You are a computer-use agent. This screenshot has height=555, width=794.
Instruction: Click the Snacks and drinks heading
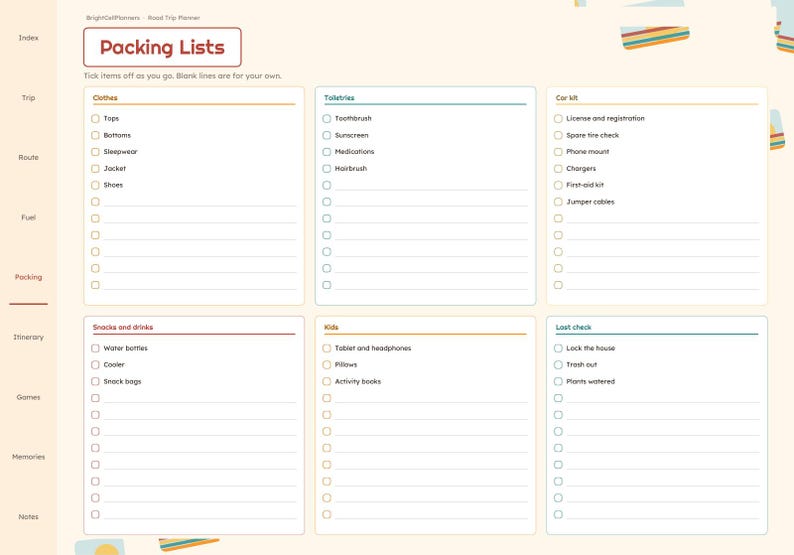(123, 327)
